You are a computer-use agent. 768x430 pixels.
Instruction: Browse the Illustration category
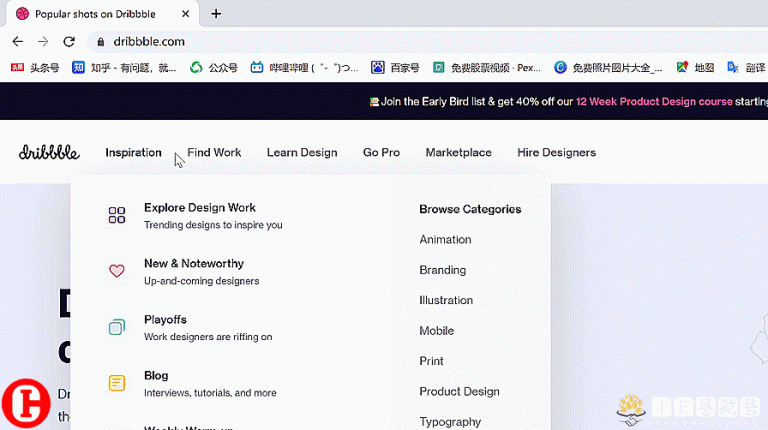pos(446,300)
